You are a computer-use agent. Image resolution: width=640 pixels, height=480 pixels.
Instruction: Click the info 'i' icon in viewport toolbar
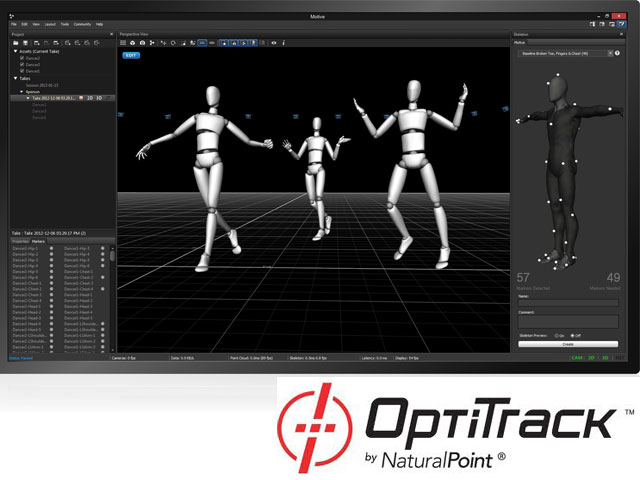coord(284,43)
